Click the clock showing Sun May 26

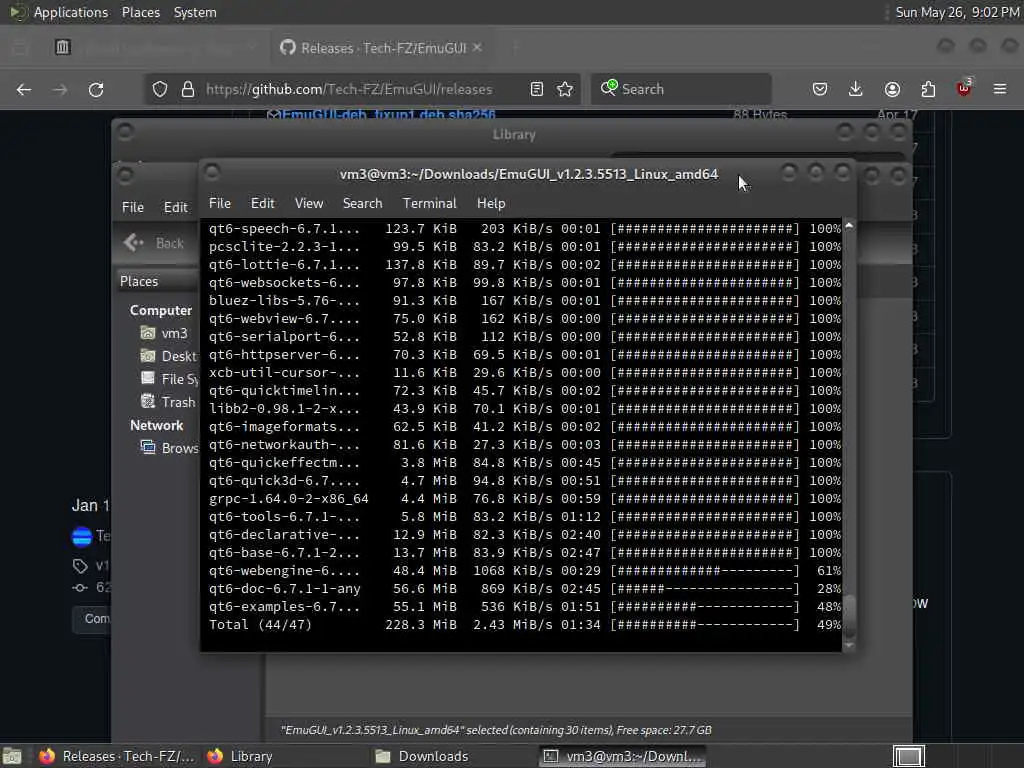tap(957, 12)
